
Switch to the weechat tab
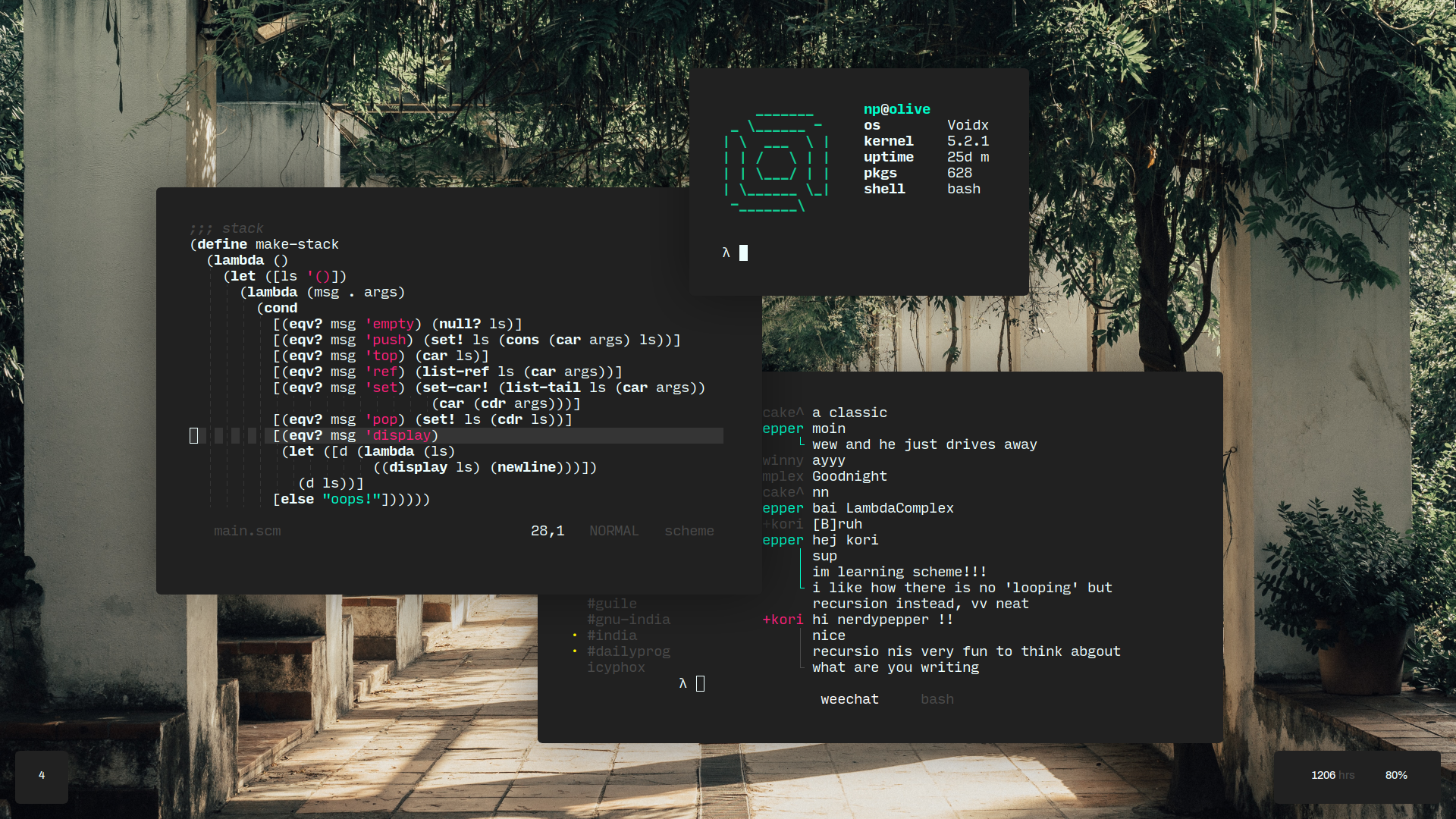[849, 699]
